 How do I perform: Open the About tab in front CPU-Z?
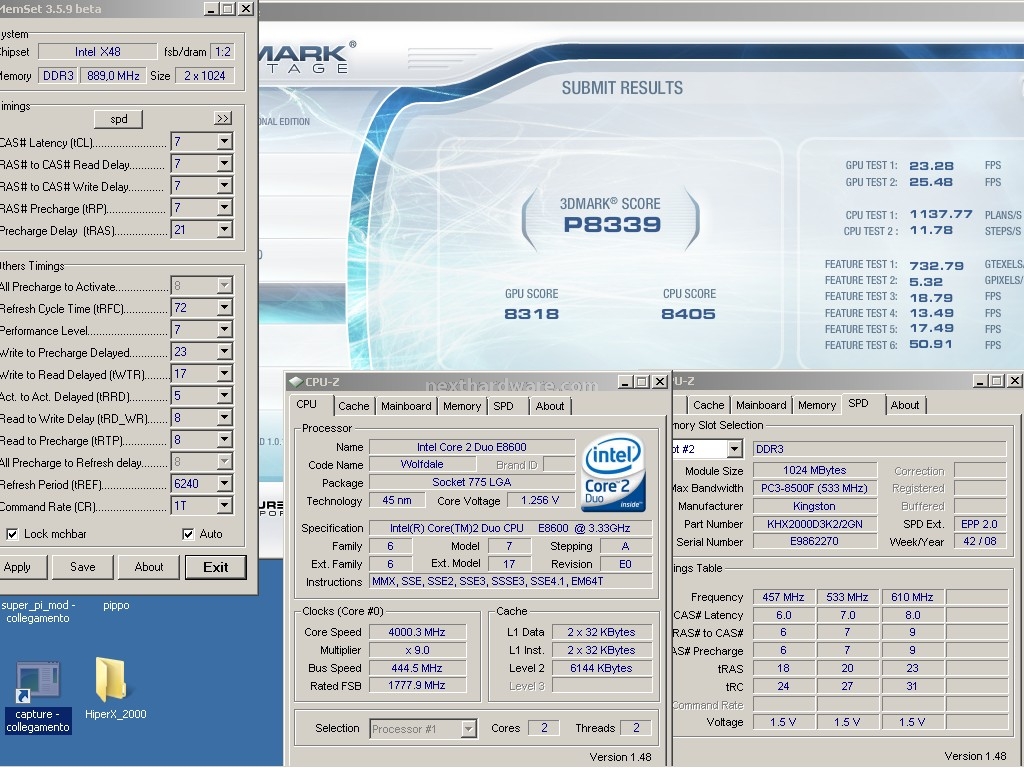click(550, 406)
